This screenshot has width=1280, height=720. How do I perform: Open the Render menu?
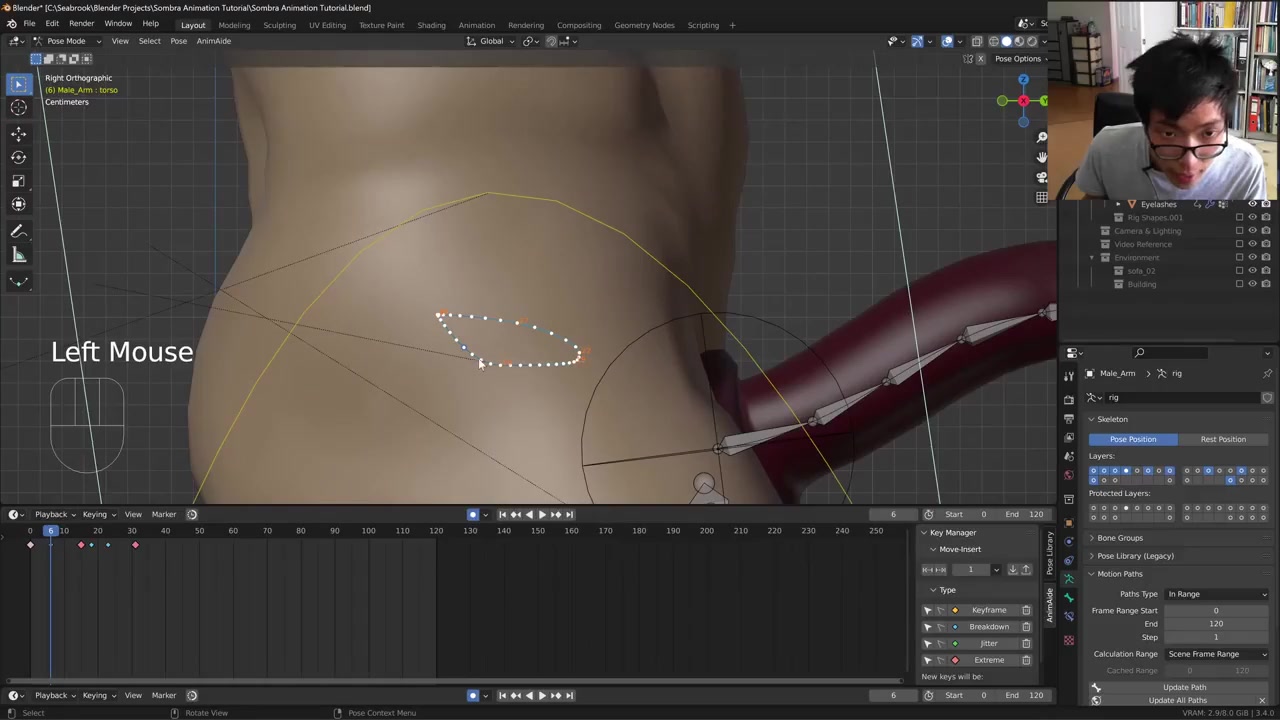(x=81, y=24)
